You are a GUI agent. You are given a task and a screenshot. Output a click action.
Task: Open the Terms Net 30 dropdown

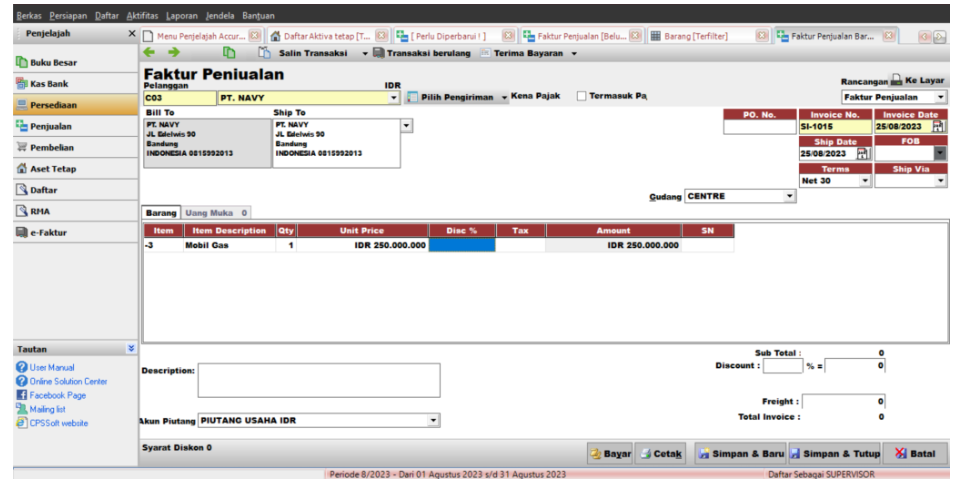pyautogui.click(x=865, y=181)
